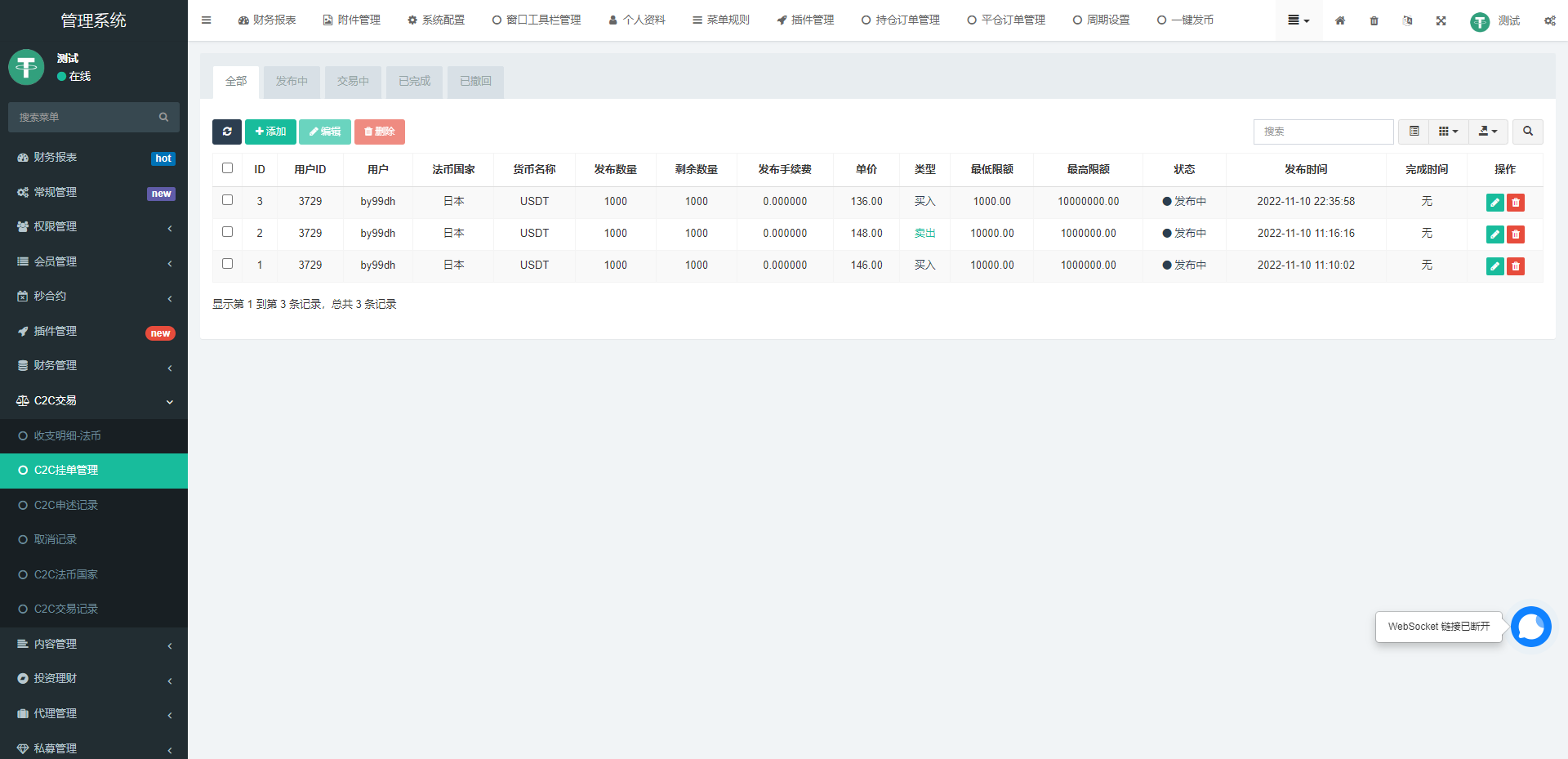This screenshot has height=759, width=1568.
Task: Open 取消记录 submenu item
Action: pos(94,540)
